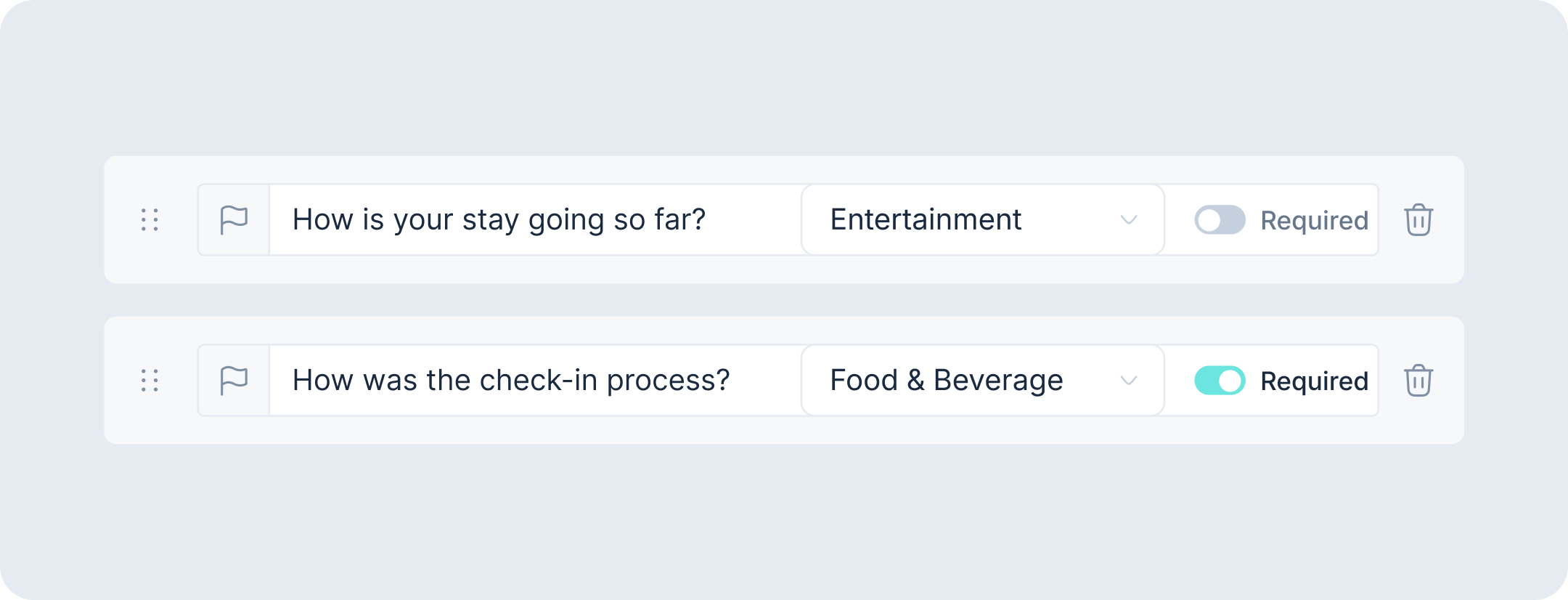Grab the drag handle of the first question row
The height and width of the screenshot is (600, 1568).
[x=149, y=219]
